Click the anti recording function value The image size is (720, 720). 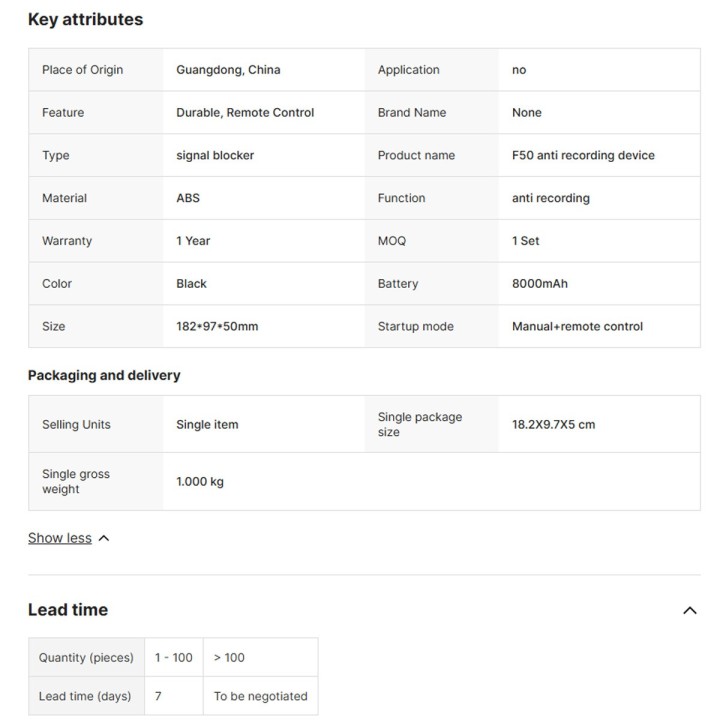pyautogui.click(x=550, y=198)
